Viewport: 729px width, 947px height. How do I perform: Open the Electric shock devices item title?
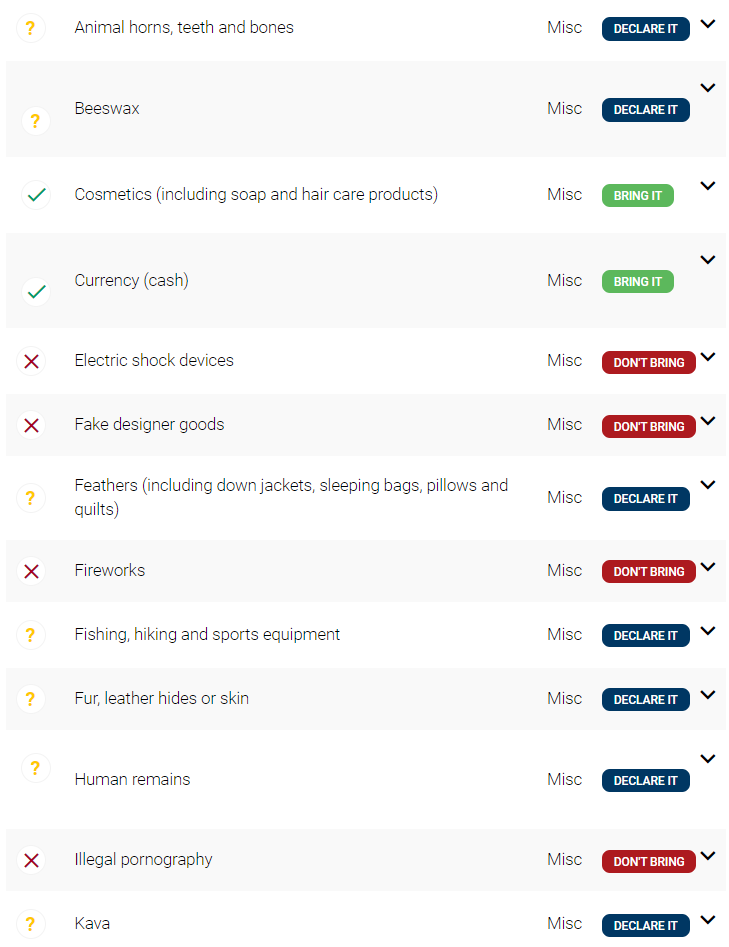(x=154, y=361)
